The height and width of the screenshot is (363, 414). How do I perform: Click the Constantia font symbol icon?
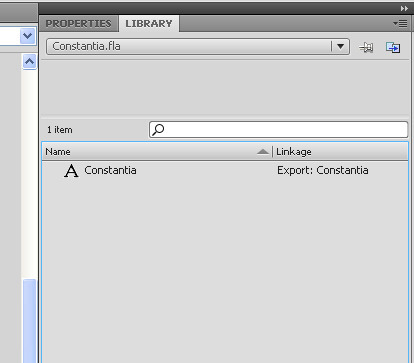pos(71,171)
